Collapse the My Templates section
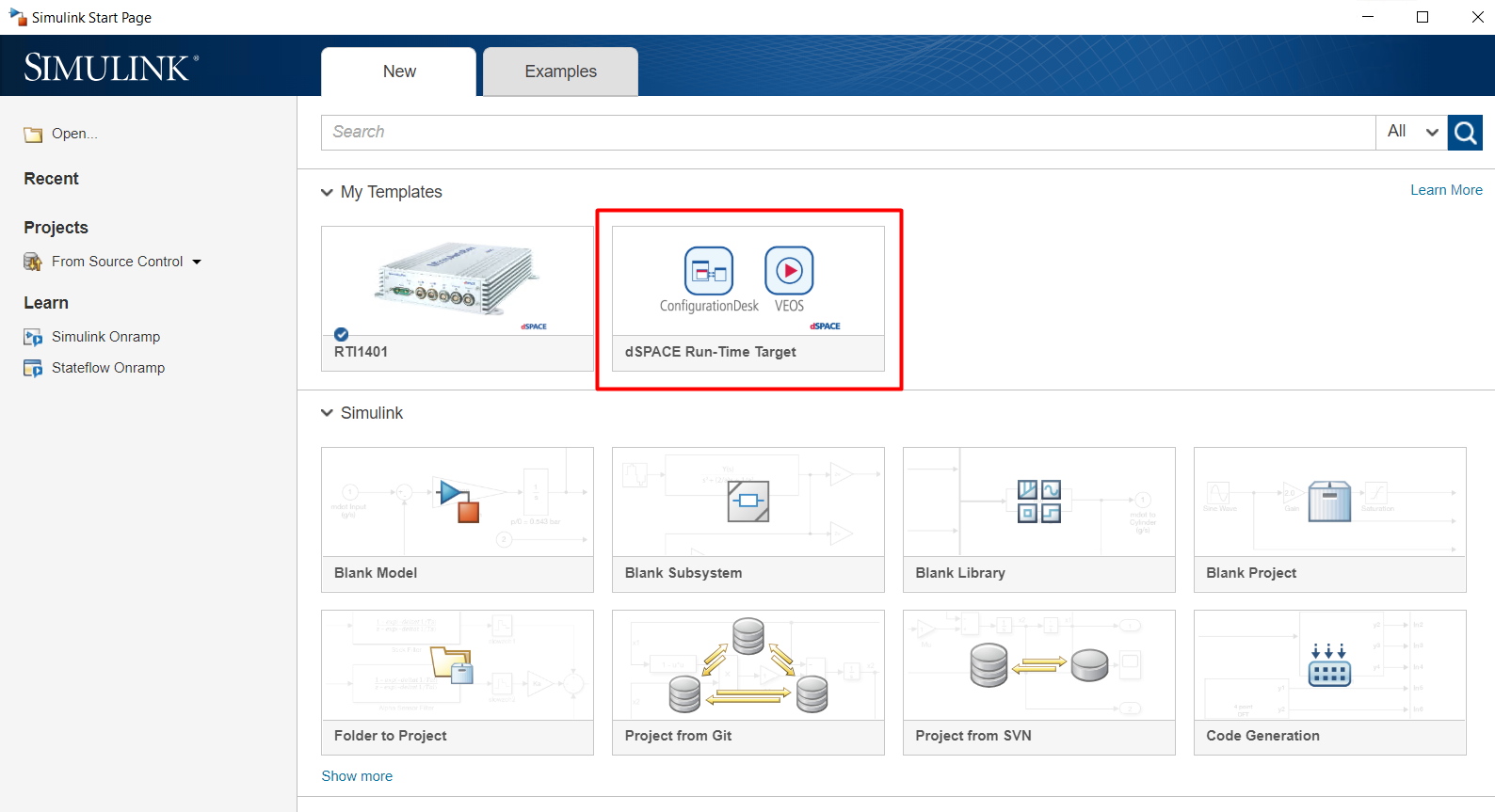 327,192
